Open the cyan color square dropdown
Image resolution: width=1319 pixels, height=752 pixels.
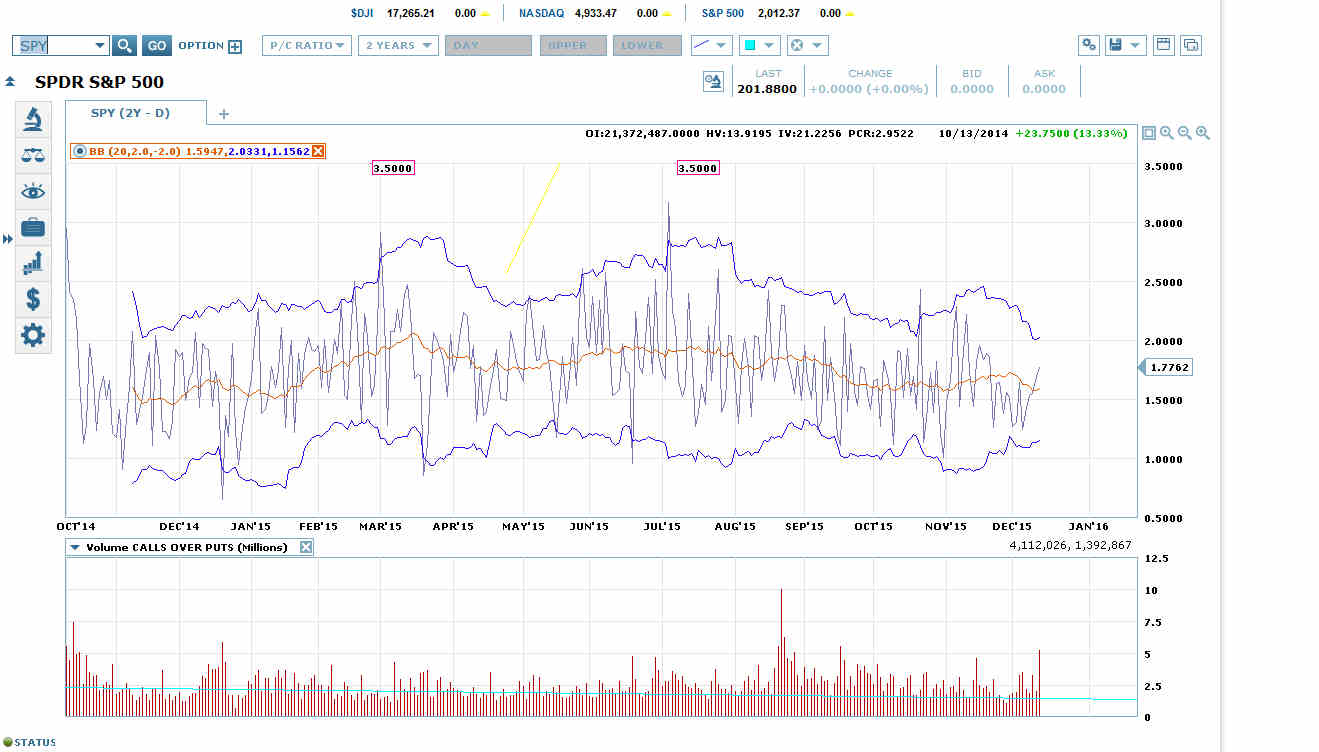pos(768,45)
